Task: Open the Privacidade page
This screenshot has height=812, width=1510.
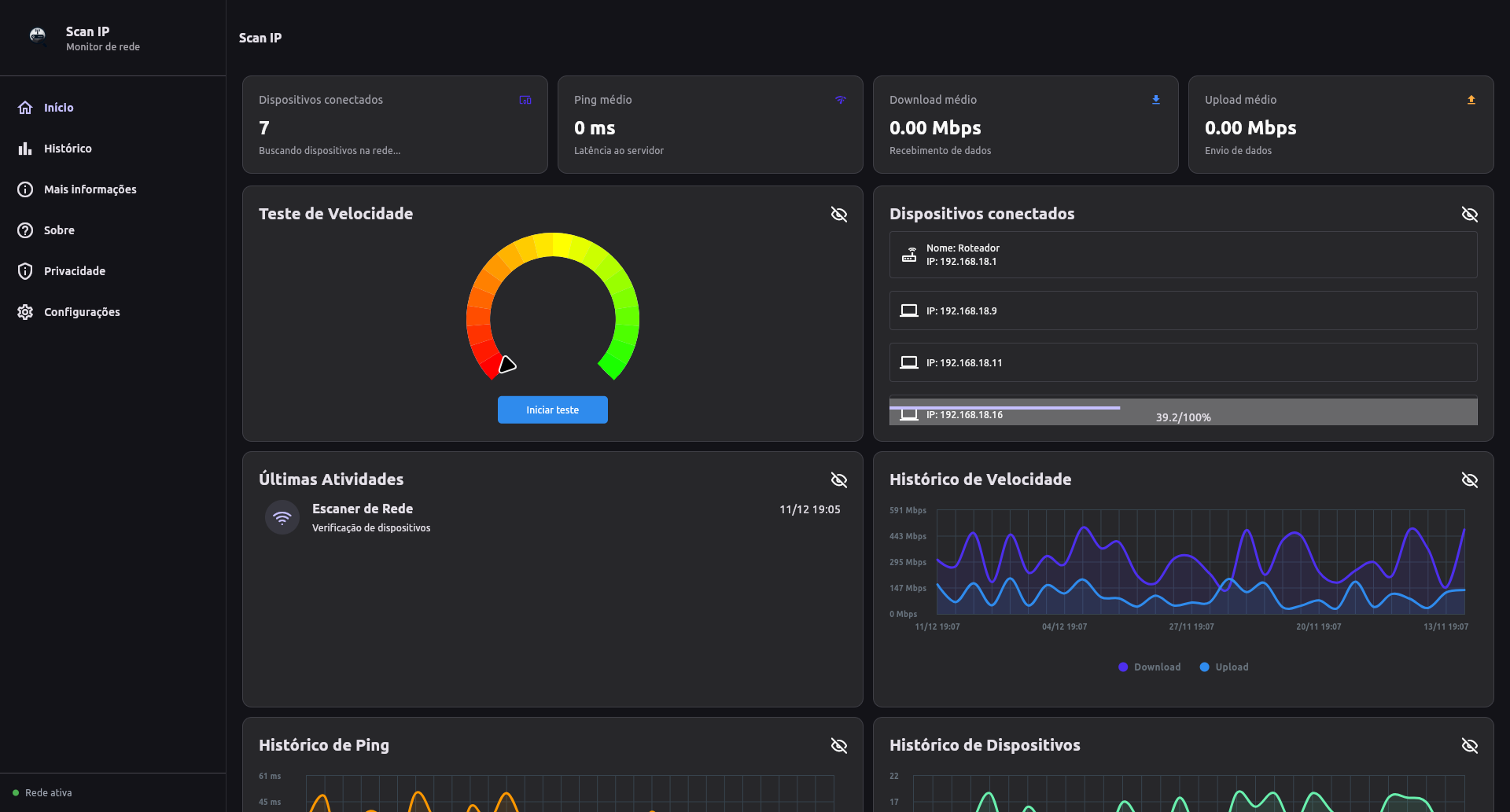Action: 75,271
